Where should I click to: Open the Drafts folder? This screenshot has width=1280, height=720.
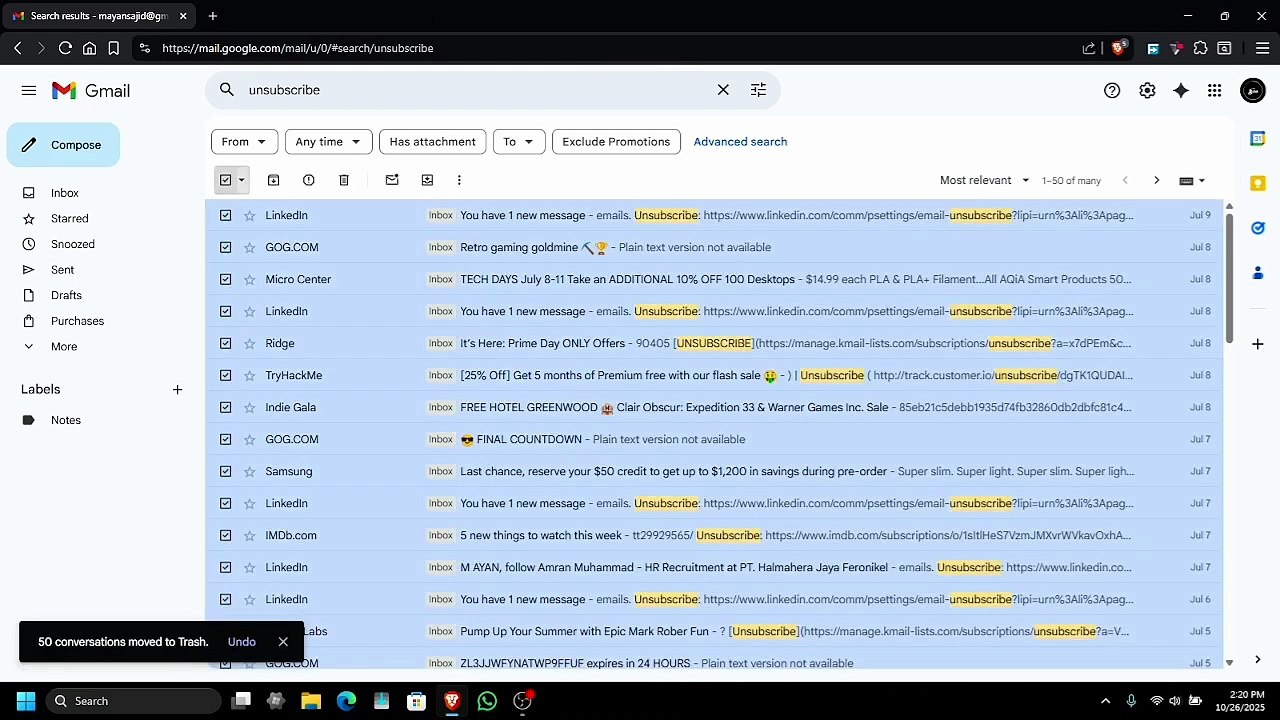pos(66,295)
